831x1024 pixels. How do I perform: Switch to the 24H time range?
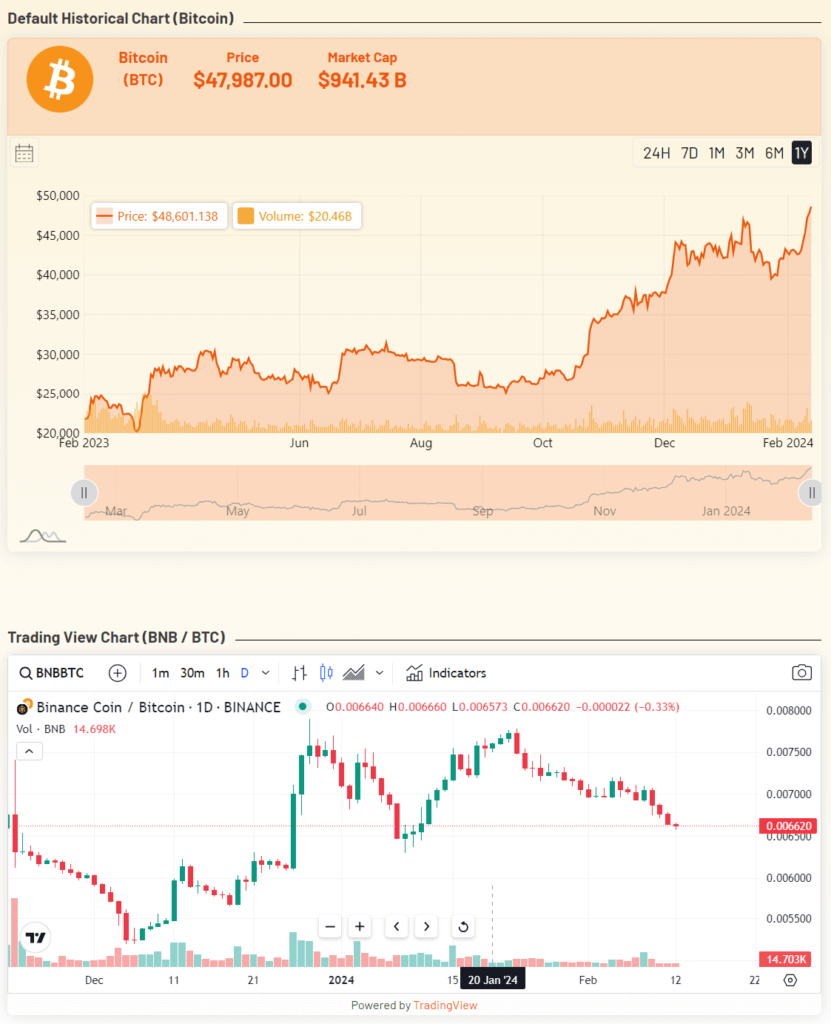tap(656, 153)
